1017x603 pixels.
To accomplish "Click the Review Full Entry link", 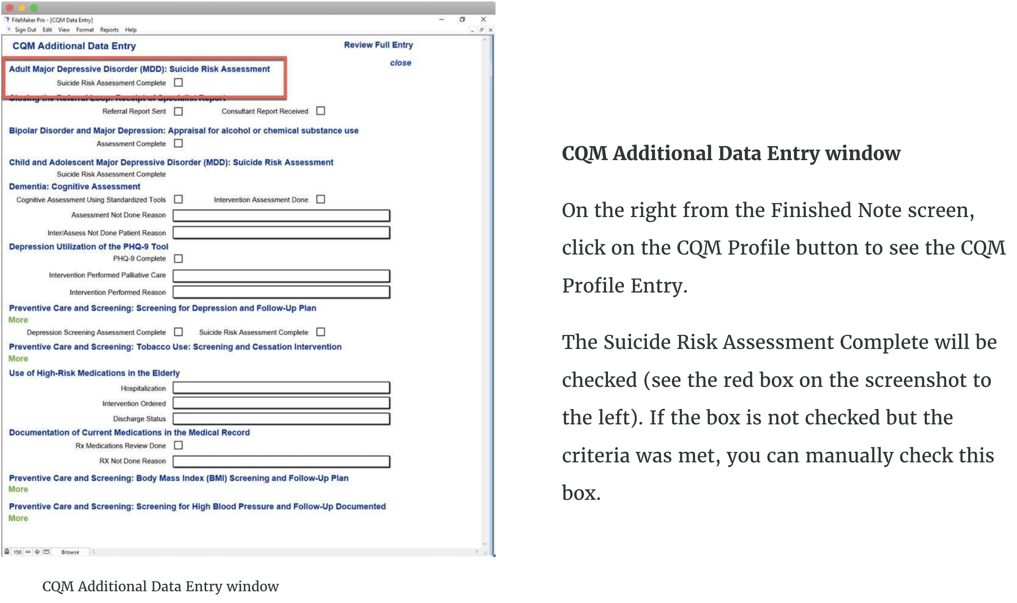I will [x=378, y=45].
